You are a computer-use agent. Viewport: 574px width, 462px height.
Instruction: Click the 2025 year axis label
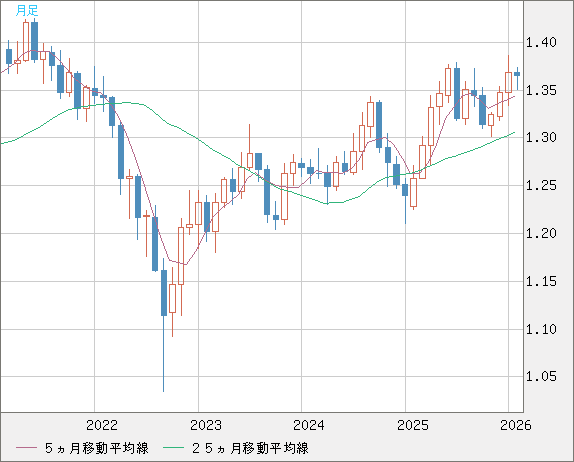(x=413, y=425)
